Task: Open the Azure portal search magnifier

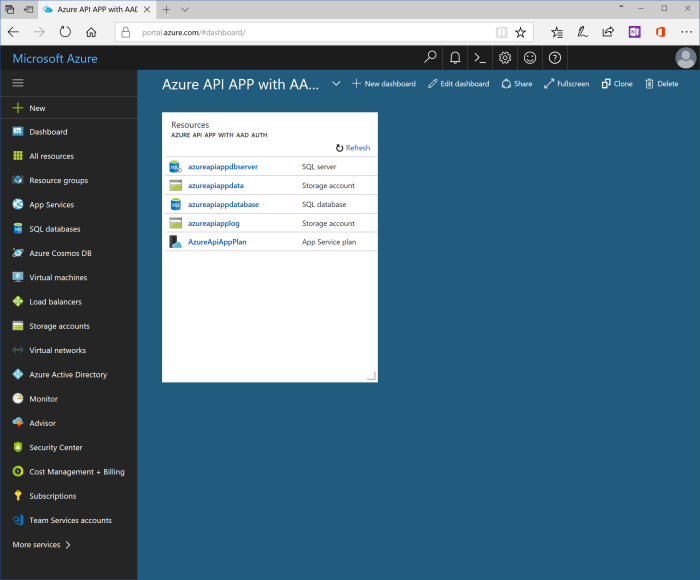Action: (x=430, y=58)
